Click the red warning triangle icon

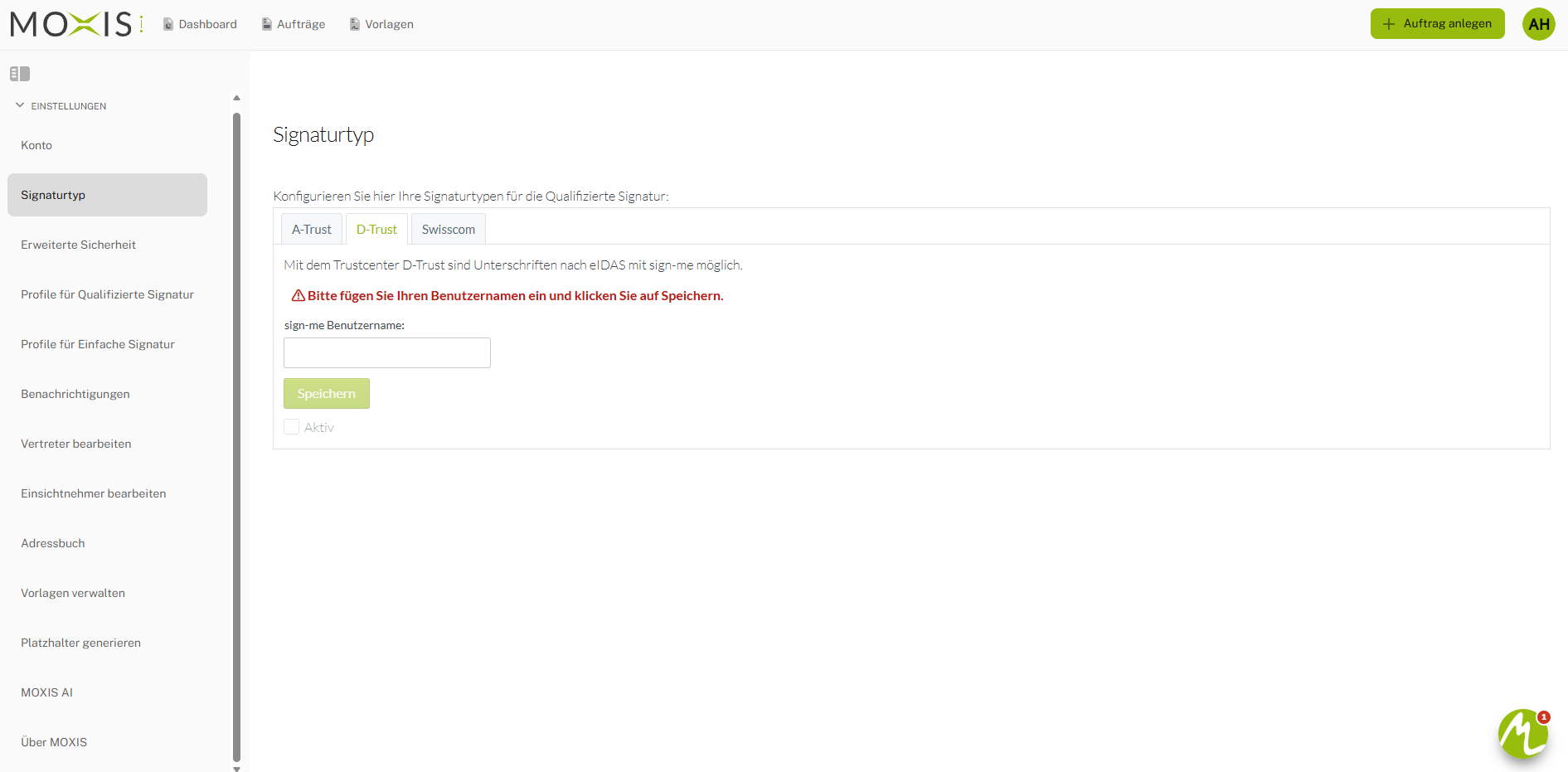[299, 295]
